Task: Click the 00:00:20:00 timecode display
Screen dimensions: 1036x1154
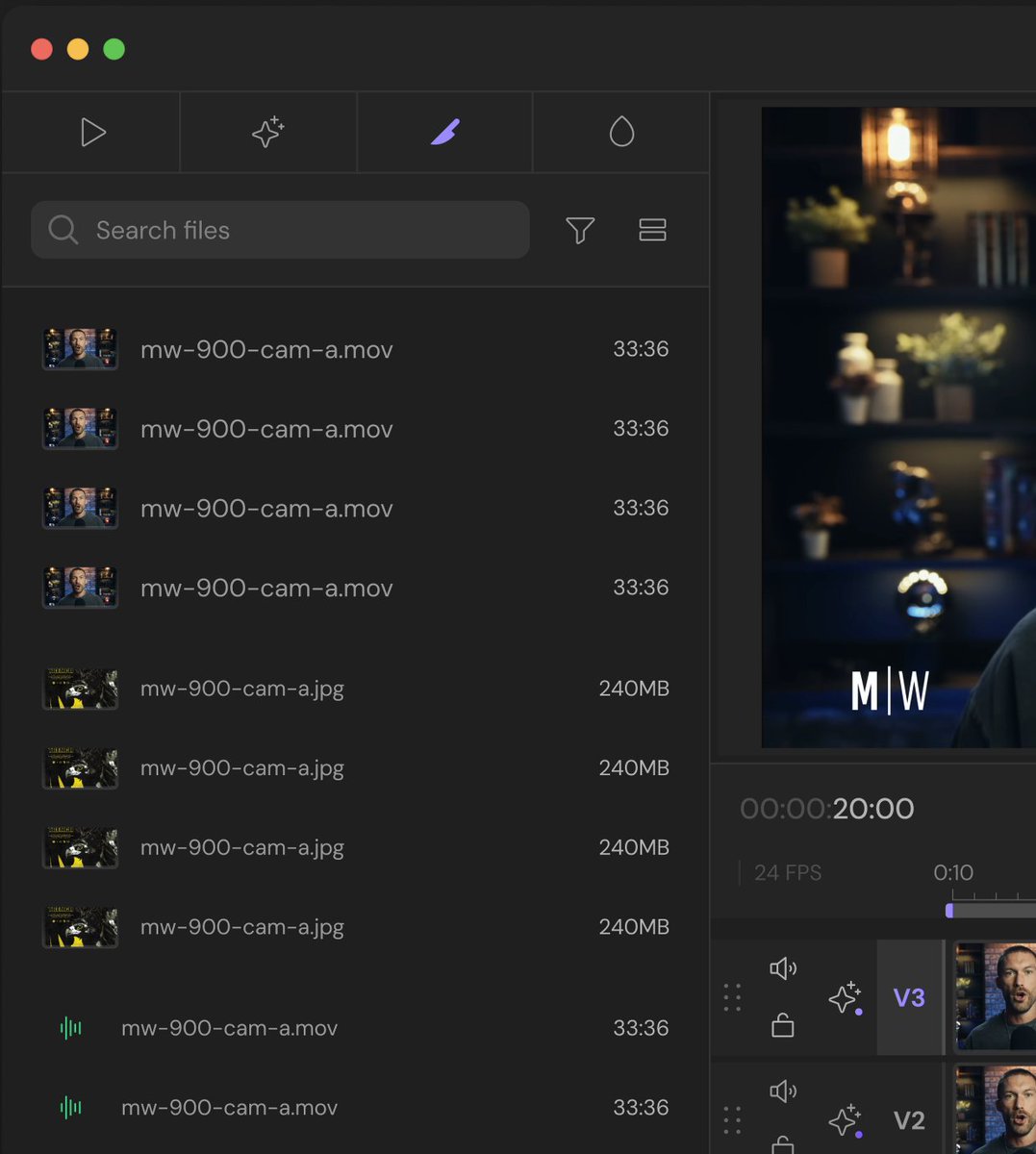Action: pyautogui.click(x=827, y=809)
